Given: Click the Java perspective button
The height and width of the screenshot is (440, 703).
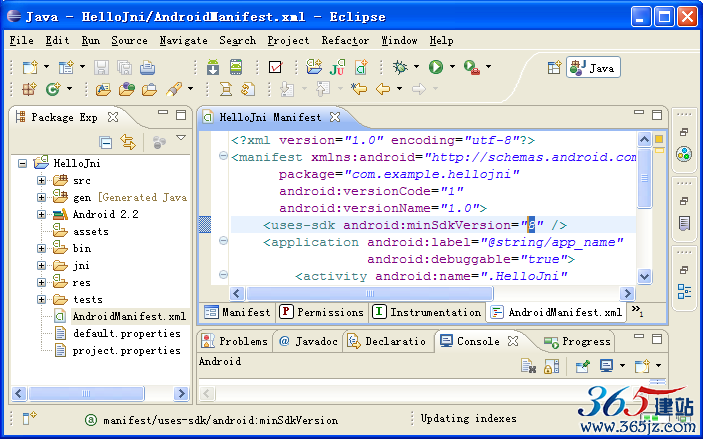Looking at the screenshot, I should 593,68.
